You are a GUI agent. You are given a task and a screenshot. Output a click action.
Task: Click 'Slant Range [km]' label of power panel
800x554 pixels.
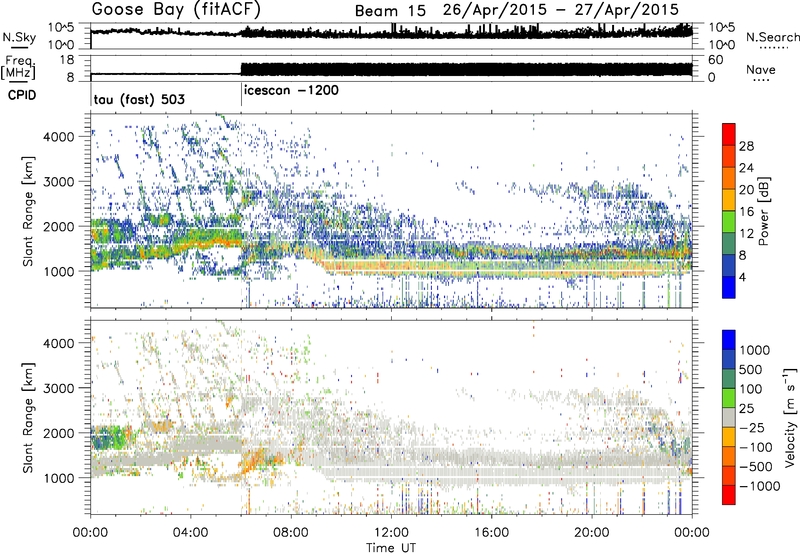[x=28, y=211]
